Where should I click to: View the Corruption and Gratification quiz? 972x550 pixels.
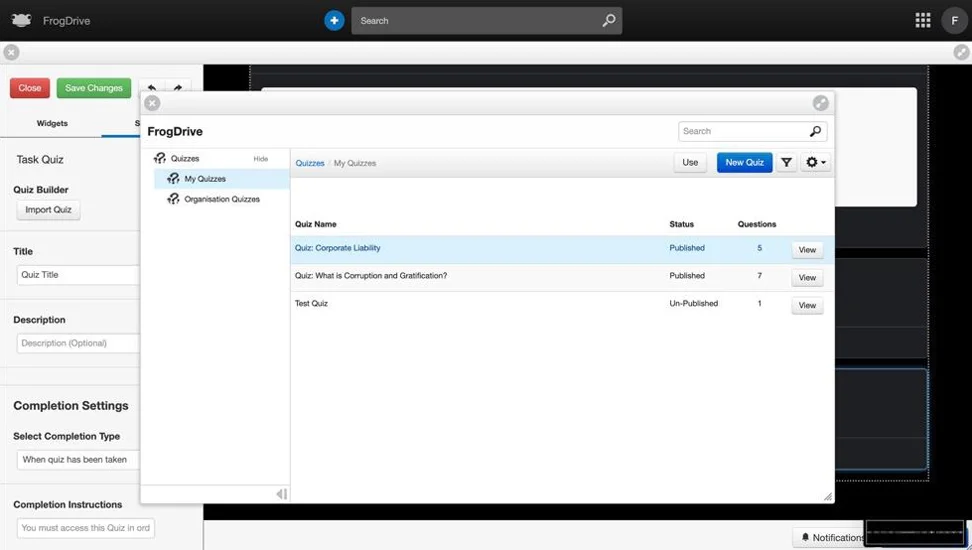point(807,278)
